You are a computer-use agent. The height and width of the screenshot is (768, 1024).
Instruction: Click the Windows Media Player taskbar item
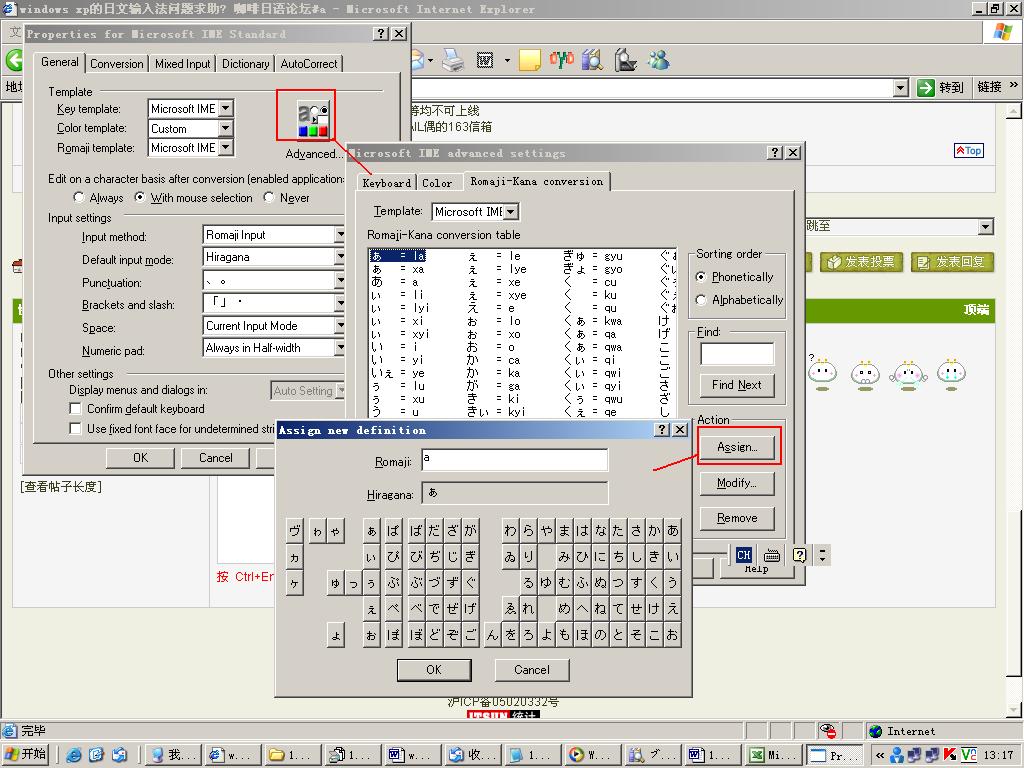click(591, 755)
